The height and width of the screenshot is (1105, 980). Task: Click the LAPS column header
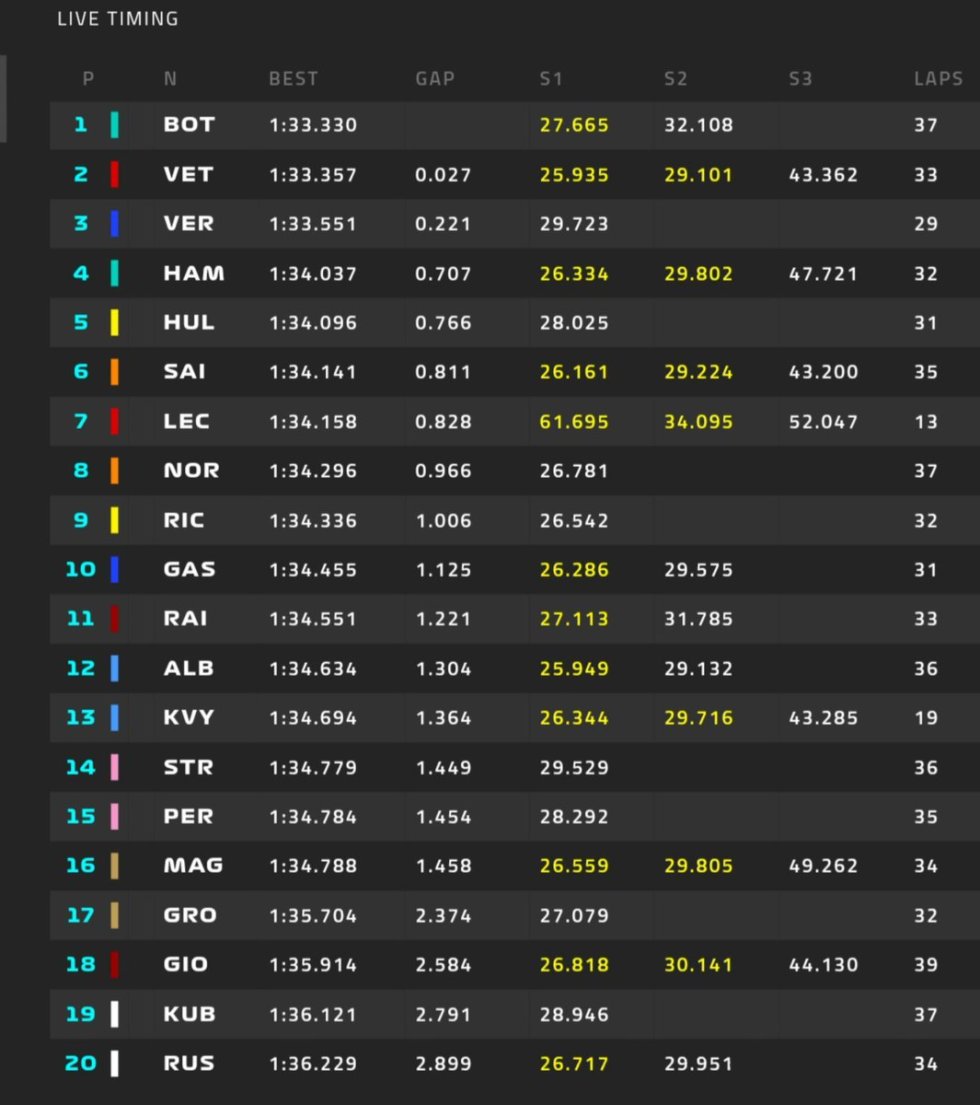938,78
